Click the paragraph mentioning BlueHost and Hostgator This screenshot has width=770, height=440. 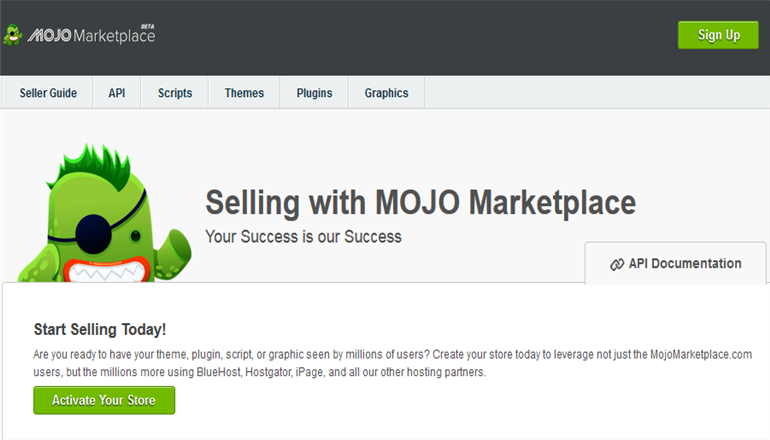[392, 363]
